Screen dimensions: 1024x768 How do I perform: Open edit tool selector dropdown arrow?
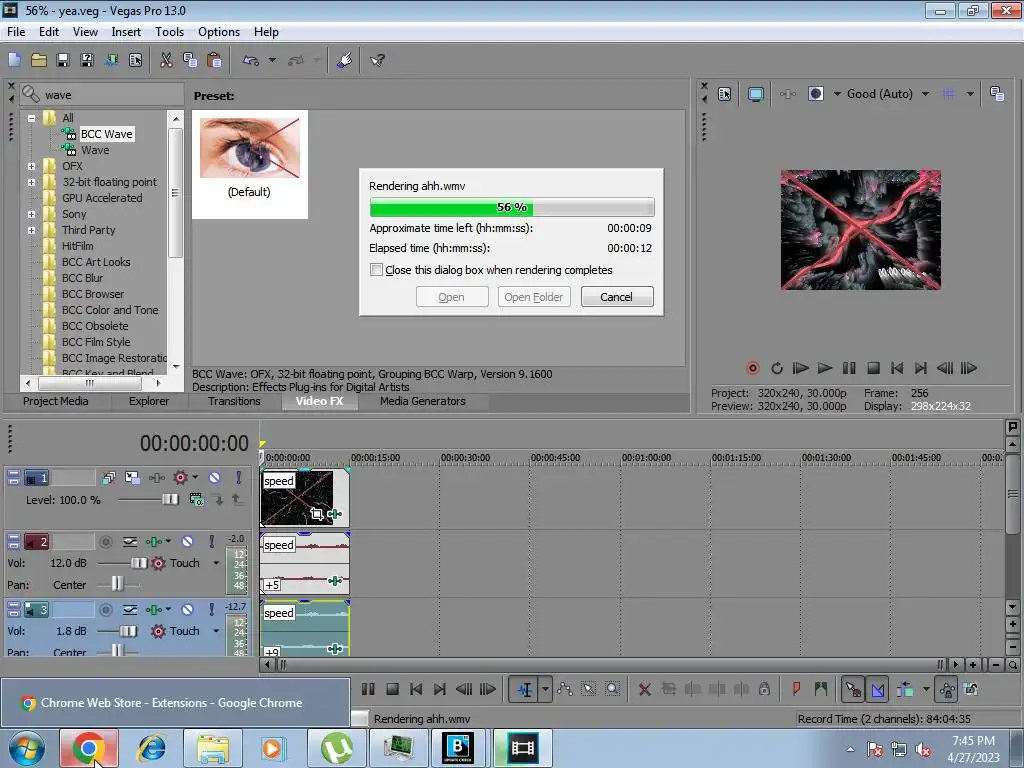point(545,690)
